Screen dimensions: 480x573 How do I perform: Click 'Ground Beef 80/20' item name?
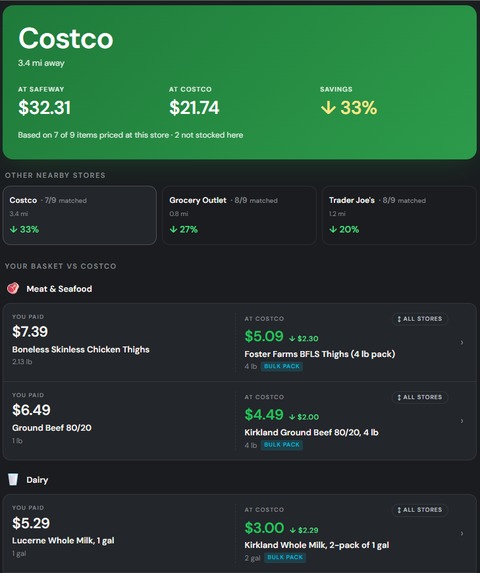point(52,428)
